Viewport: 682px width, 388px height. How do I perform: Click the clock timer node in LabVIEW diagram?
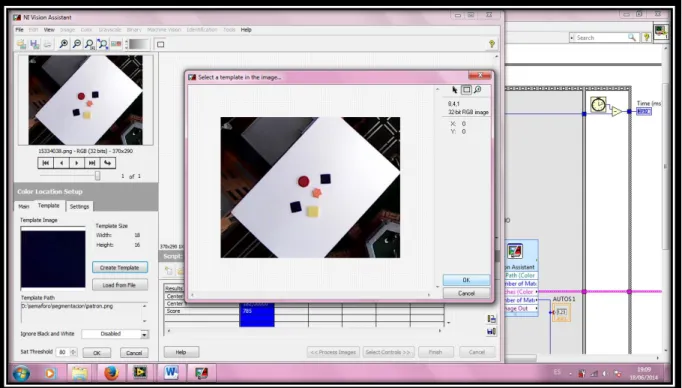[598, 104]
